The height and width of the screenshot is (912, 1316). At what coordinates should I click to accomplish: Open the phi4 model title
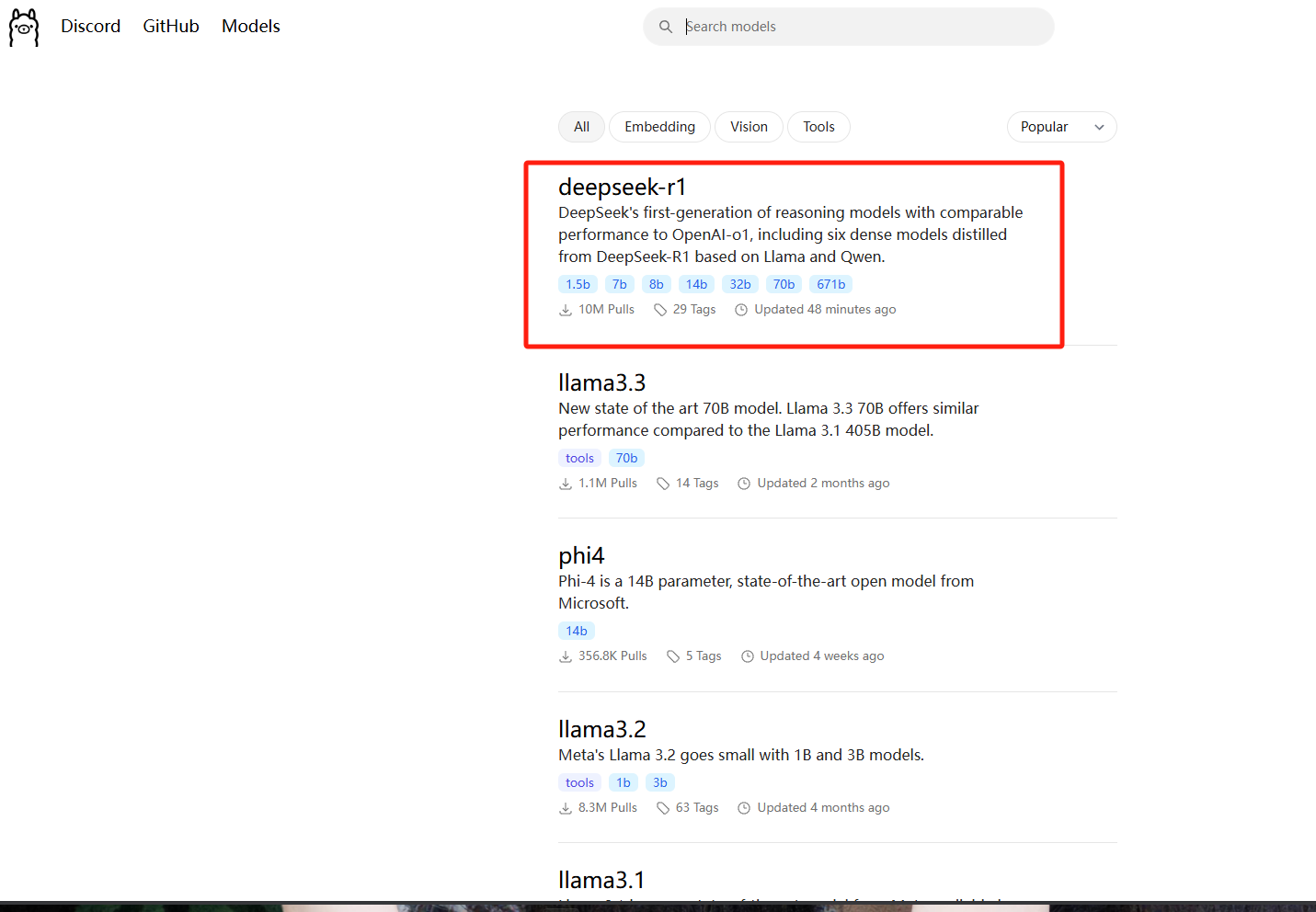[x=581, y=555]
